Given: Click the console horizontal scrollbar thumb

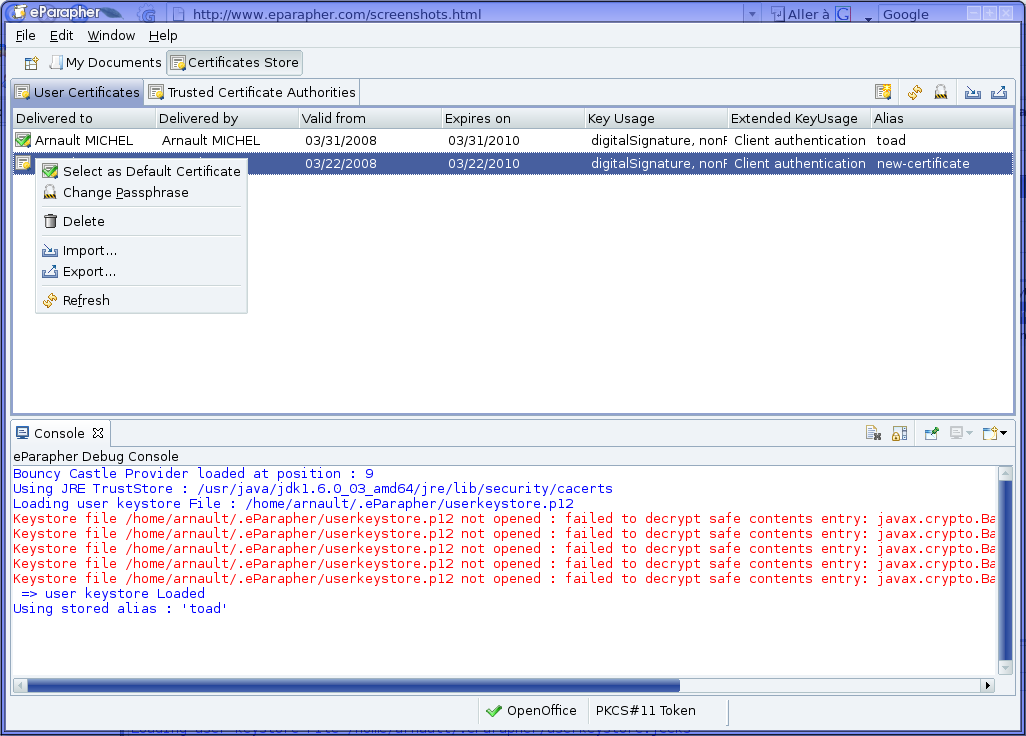Looking at the screenshot, I should [353, 686].
